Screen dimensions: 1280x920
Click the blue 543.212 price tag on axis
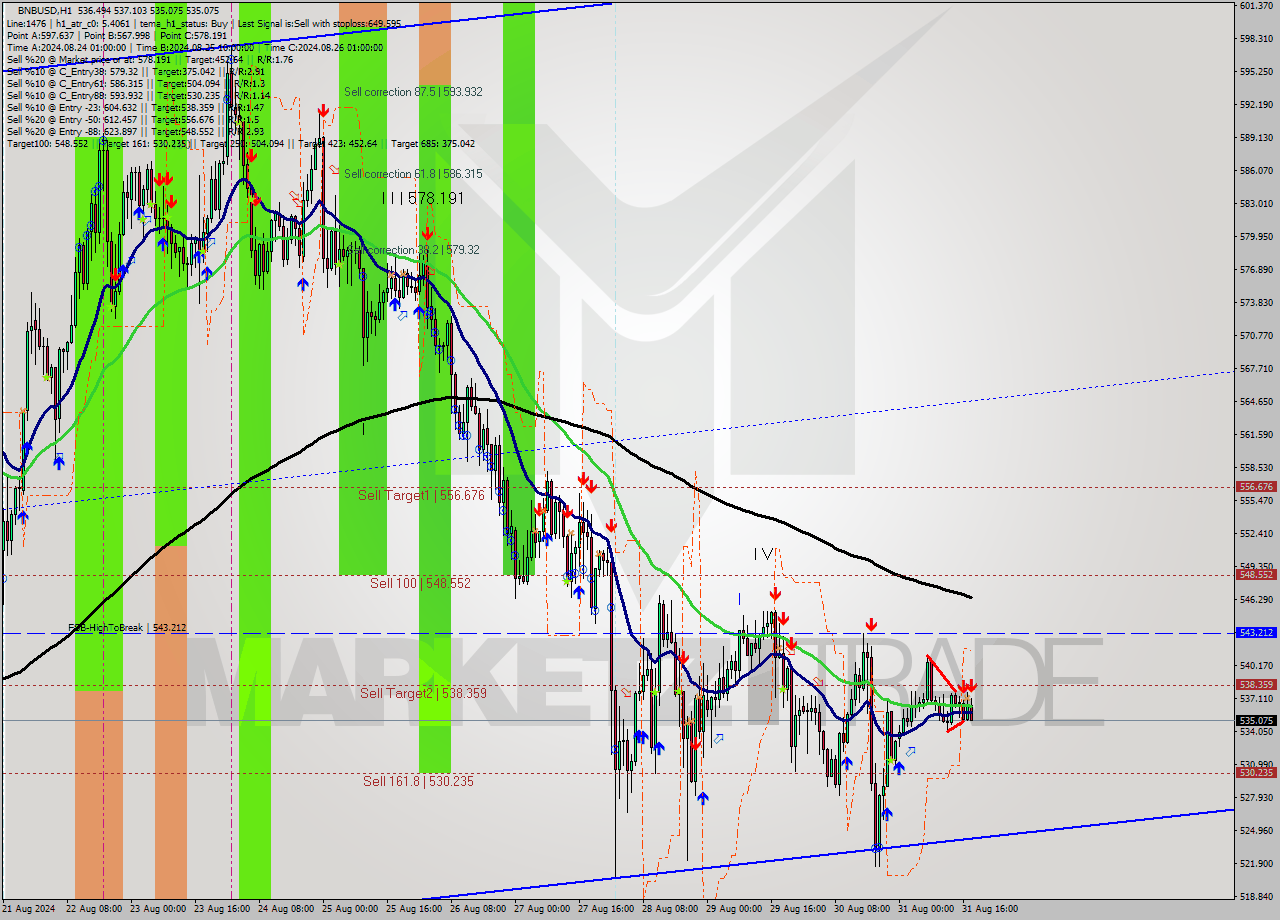(1256, 633)
